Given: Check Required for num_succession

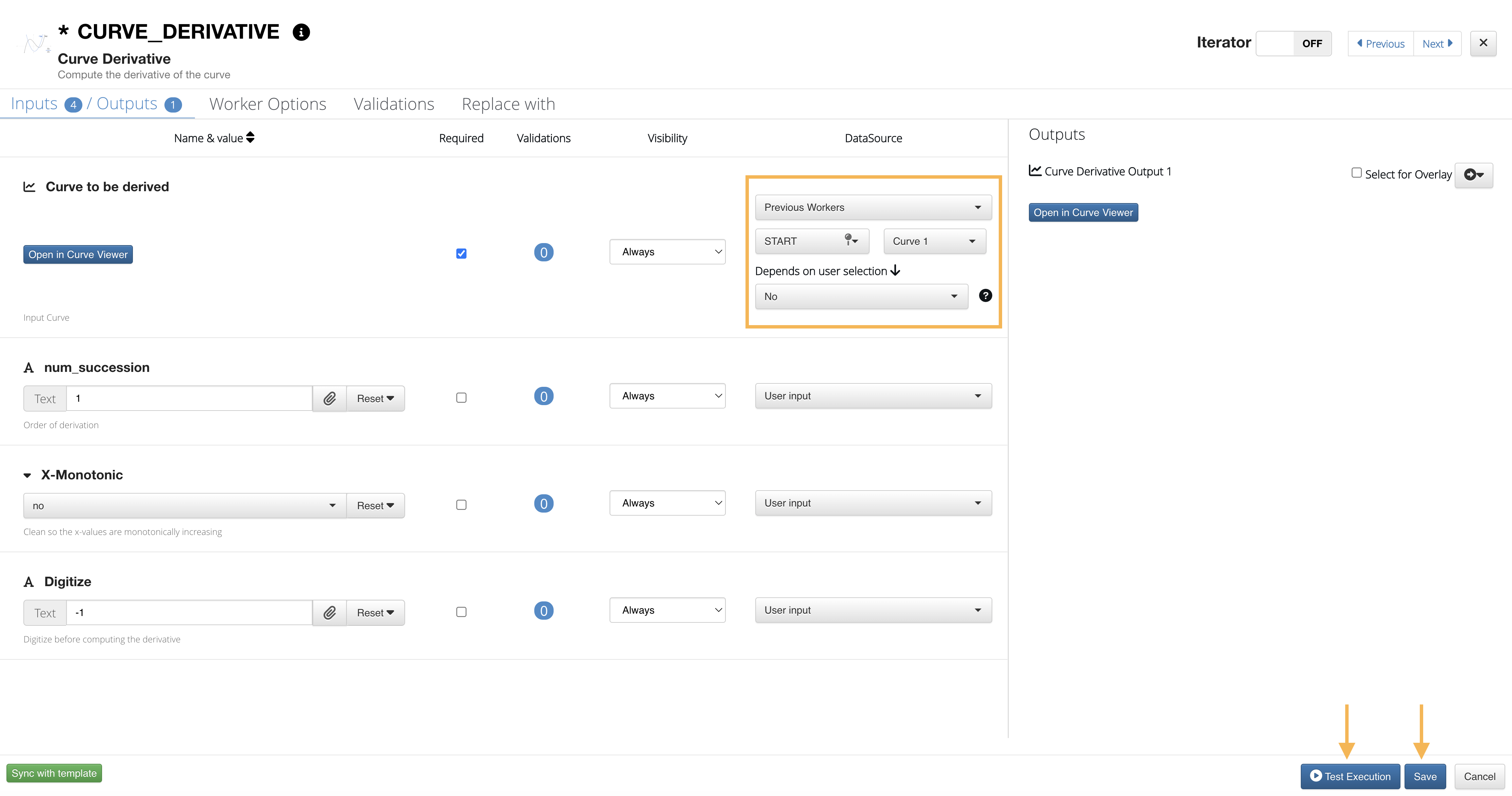Looking at the screenshot, I should point(461,398).
